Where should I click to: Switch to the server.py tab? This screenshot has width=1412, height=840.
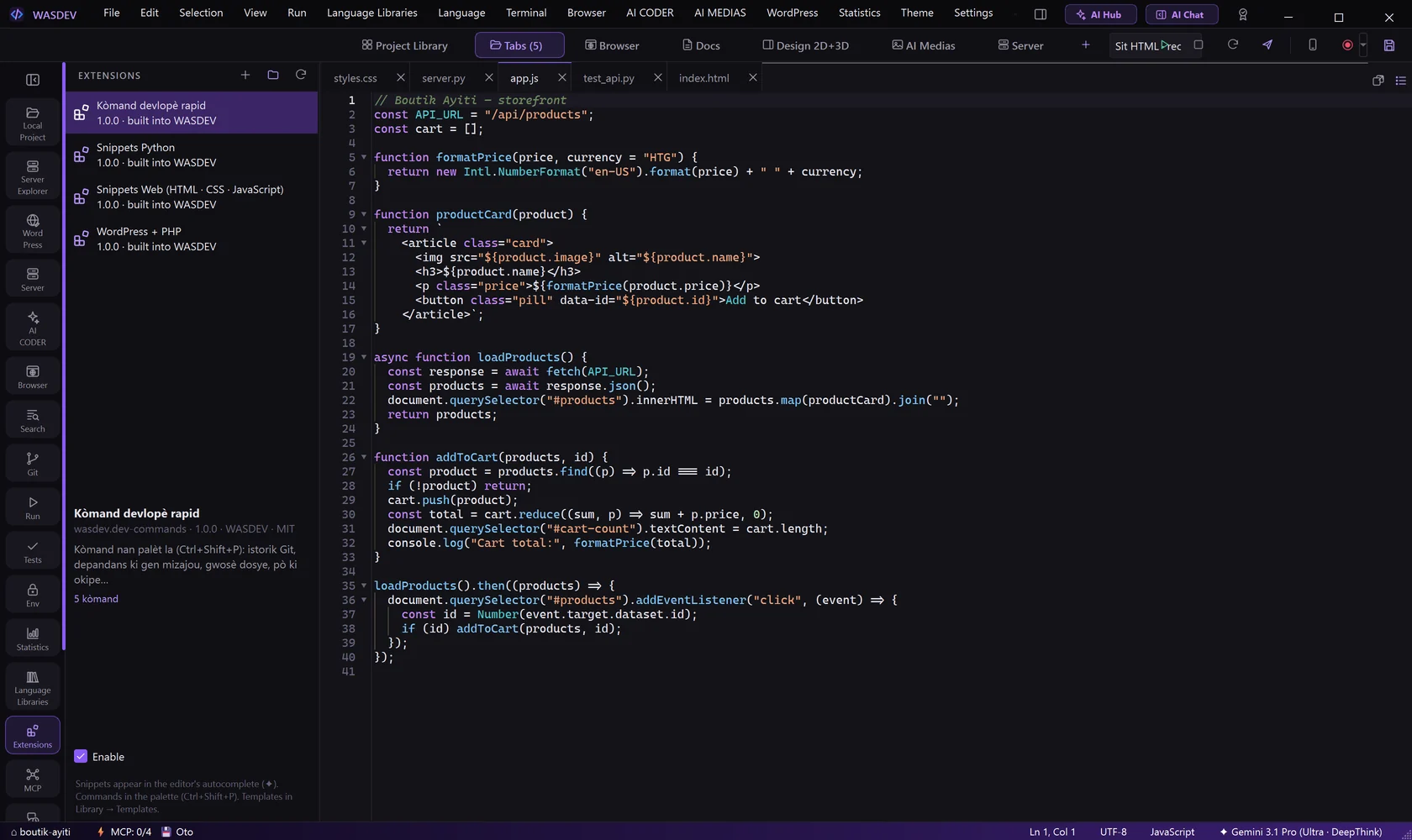click(444, 78)
